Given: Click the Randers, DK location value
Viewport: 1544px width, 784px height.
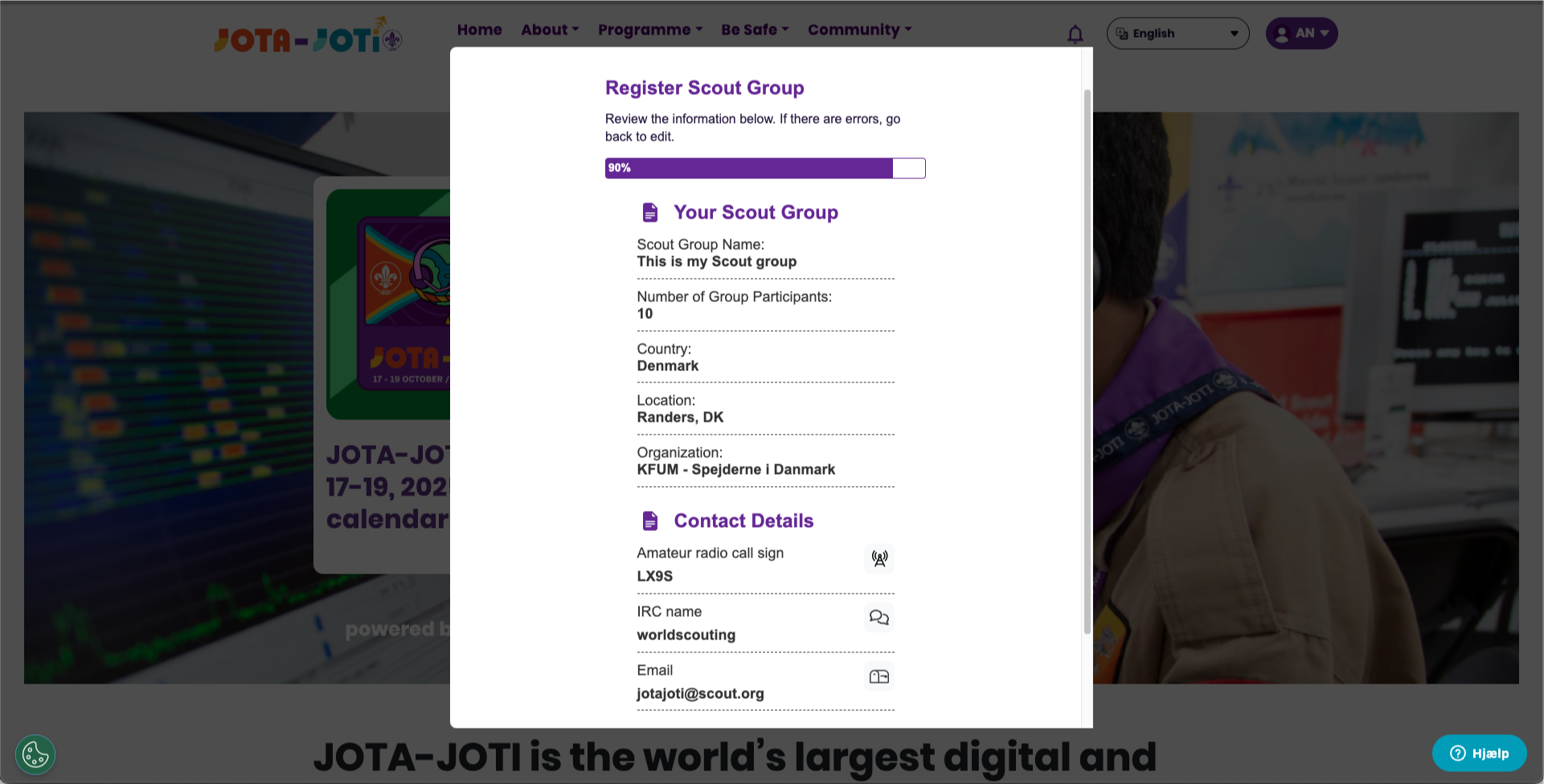Looking at the screenshot, I should pos(680,418).
